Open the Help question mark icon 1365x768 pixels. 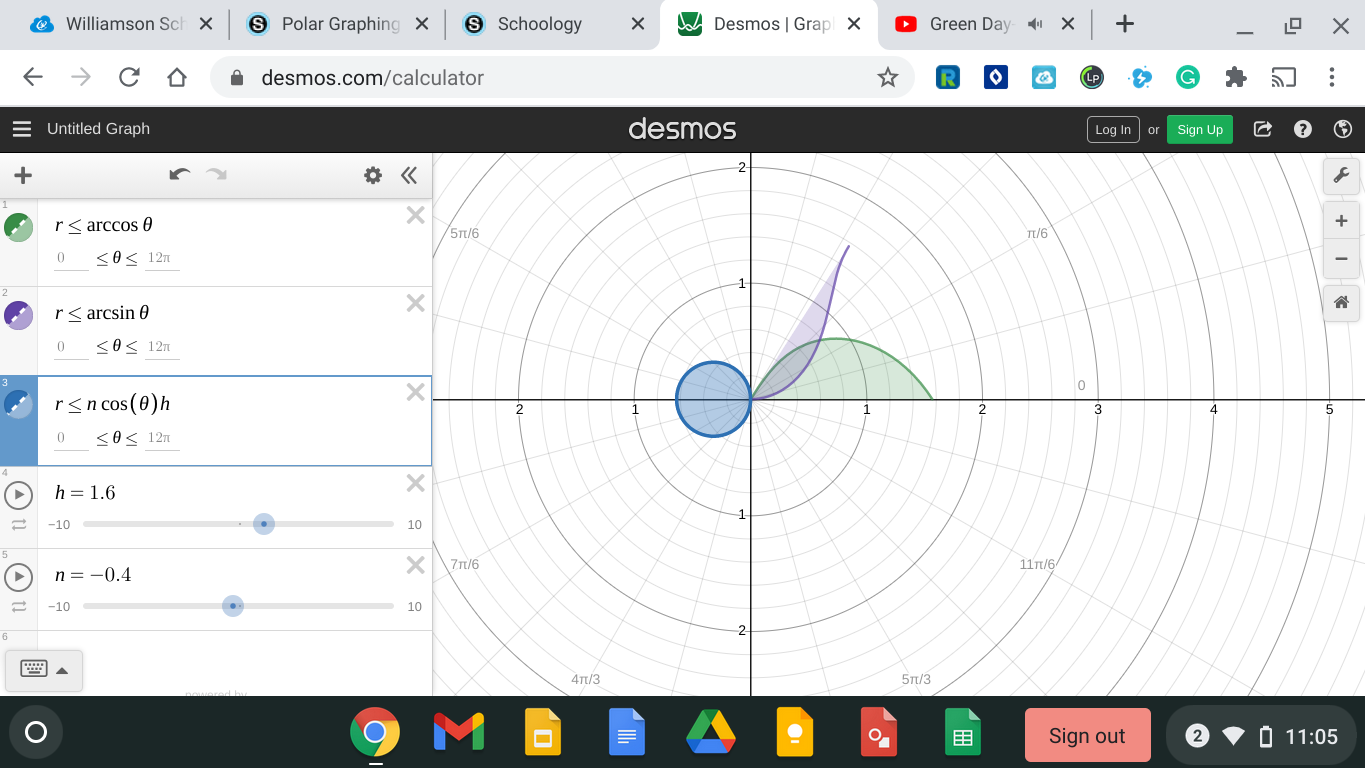click(1302, 129)
